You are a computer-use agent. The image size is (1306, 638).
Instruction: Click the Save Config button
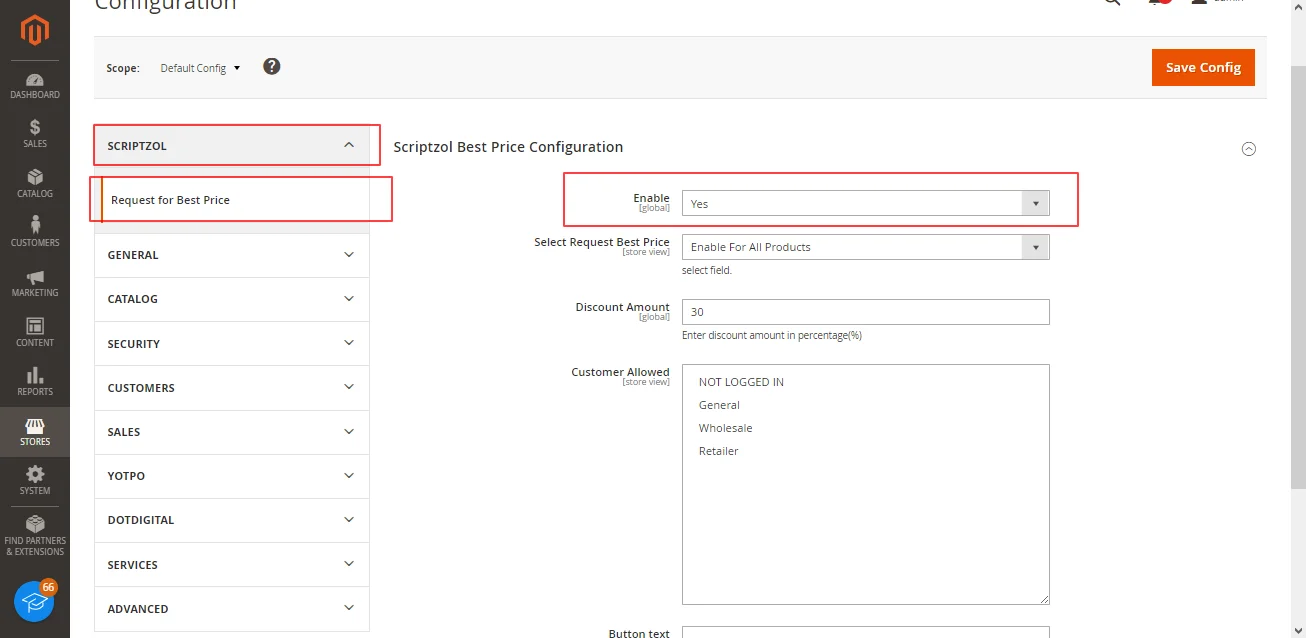1203,67
